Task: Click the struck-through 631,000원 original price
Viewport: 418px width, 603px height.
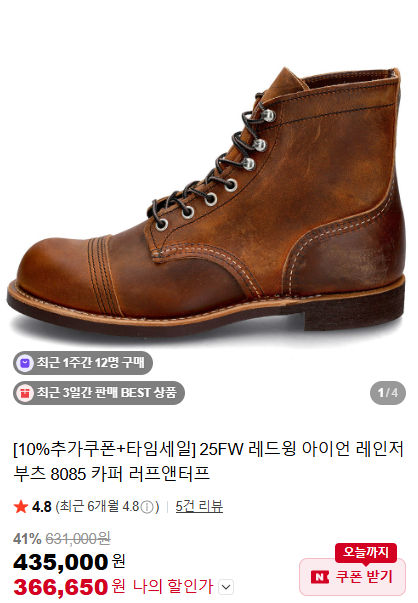Action: click(78, 539)
